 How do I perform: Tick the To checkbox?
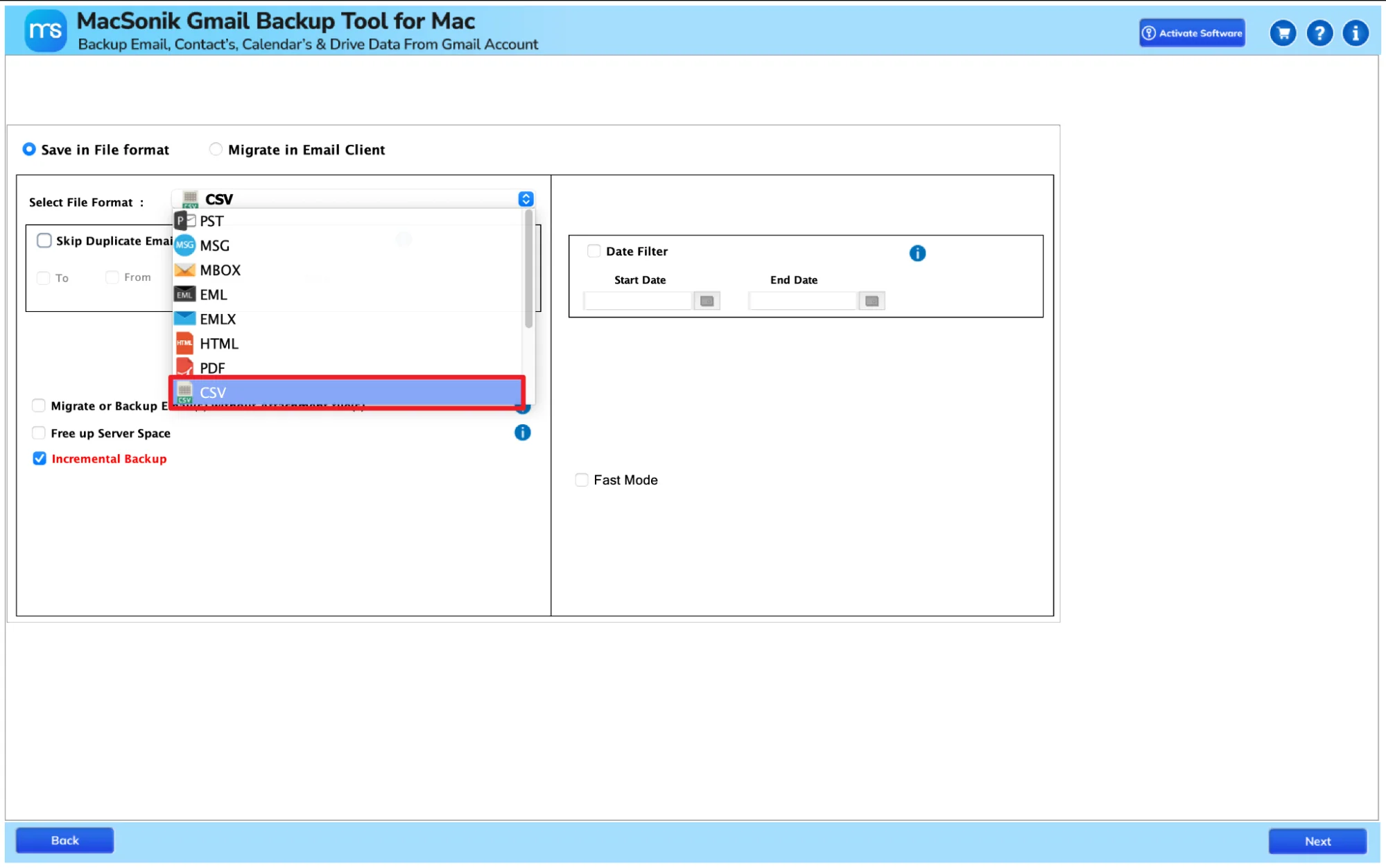coord(44,278)
